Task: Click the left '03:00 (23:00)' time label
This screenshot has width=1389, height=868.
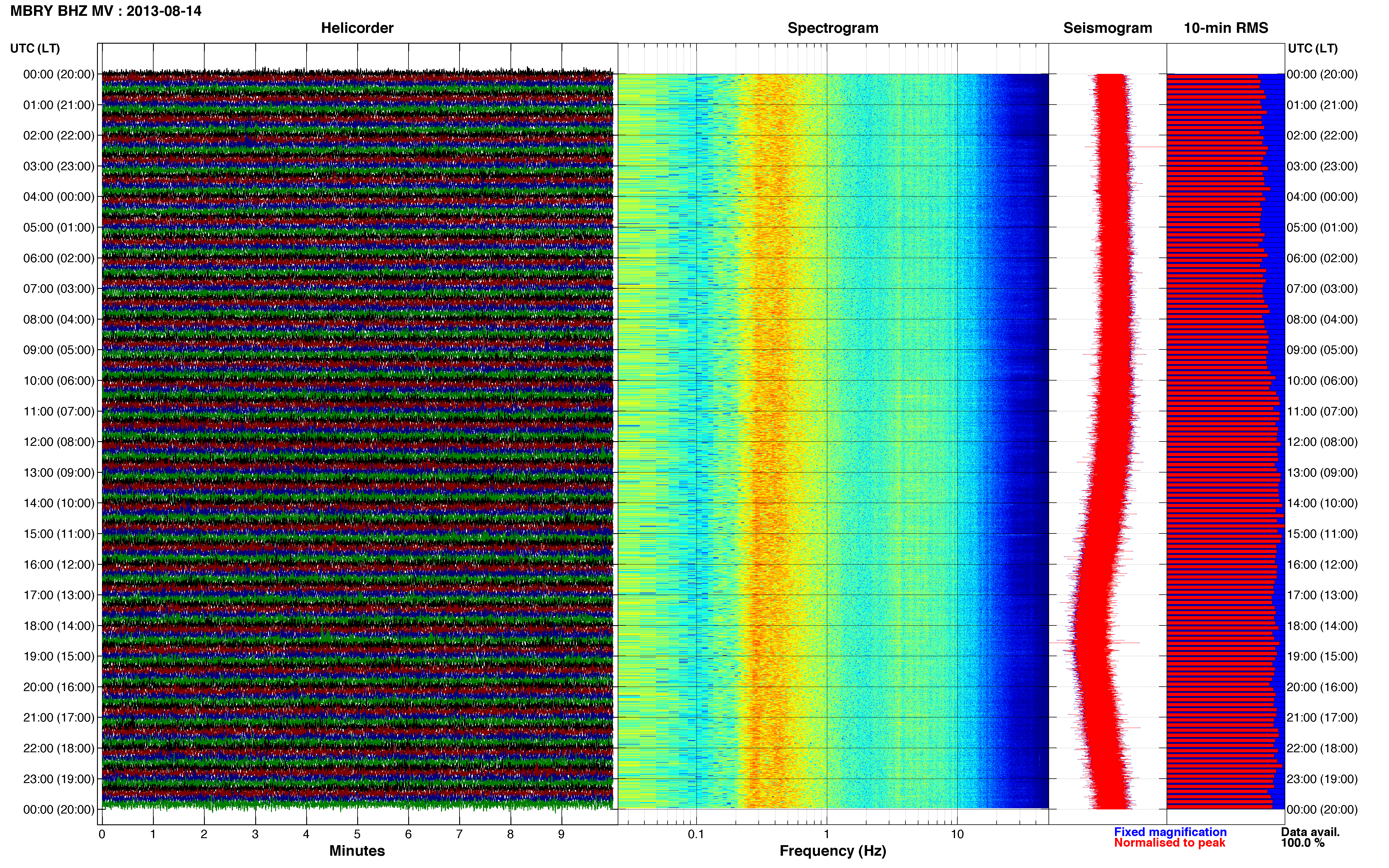Action: point(59,166)
